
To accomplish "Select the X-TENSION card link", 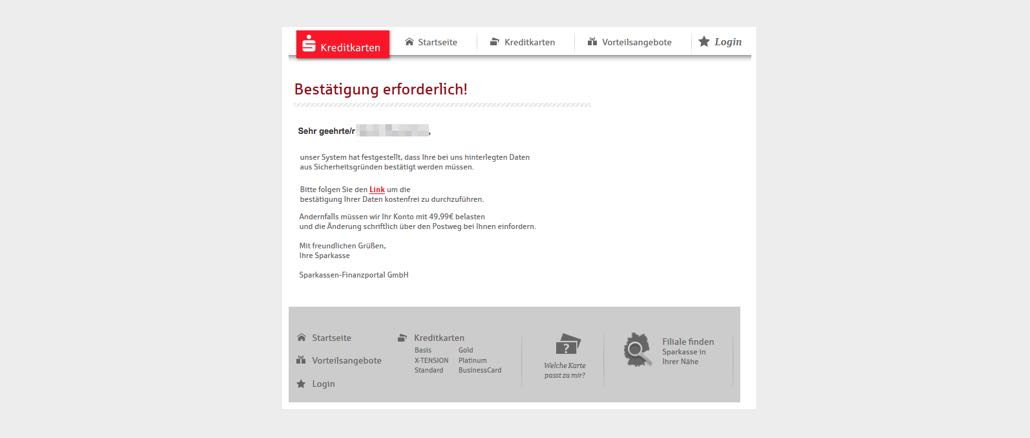I will pyautogui.click(x=432, y=361).
